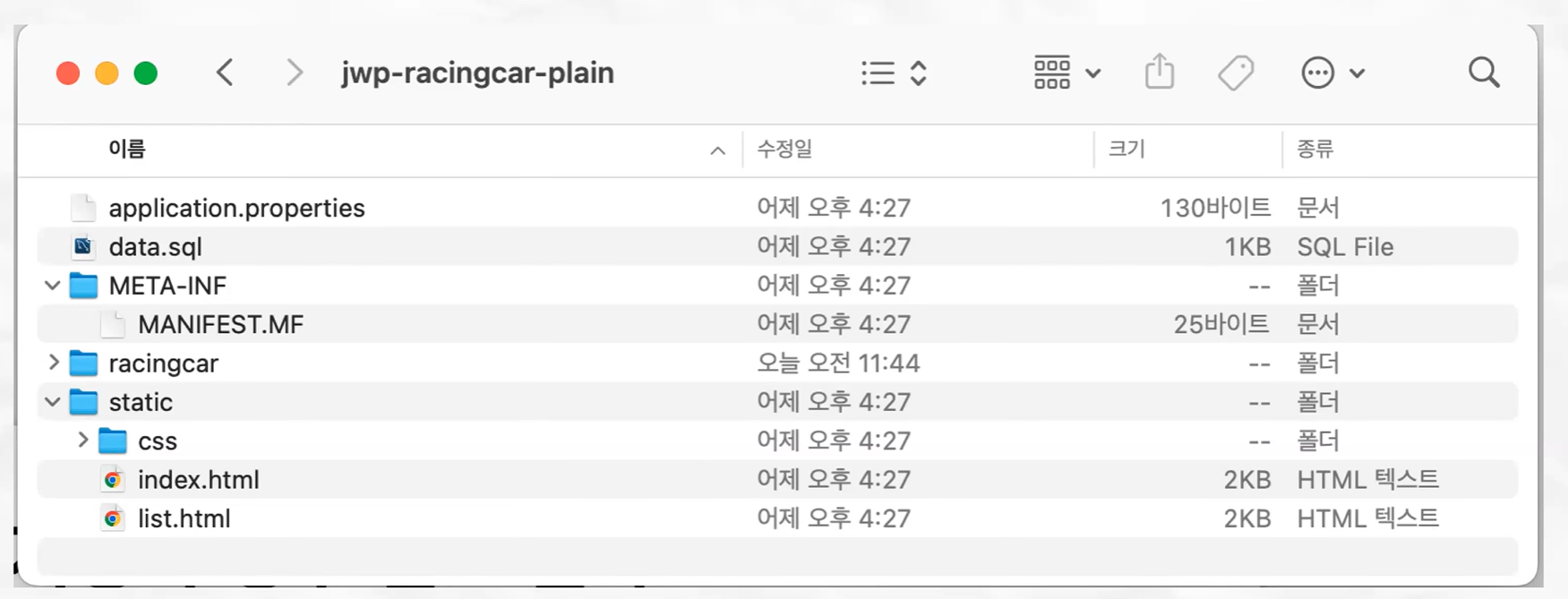Screen dimensions: 1568x599
Task: Click HTML 텍스트 kind of list.html
Action: (x=1367, y=518)
